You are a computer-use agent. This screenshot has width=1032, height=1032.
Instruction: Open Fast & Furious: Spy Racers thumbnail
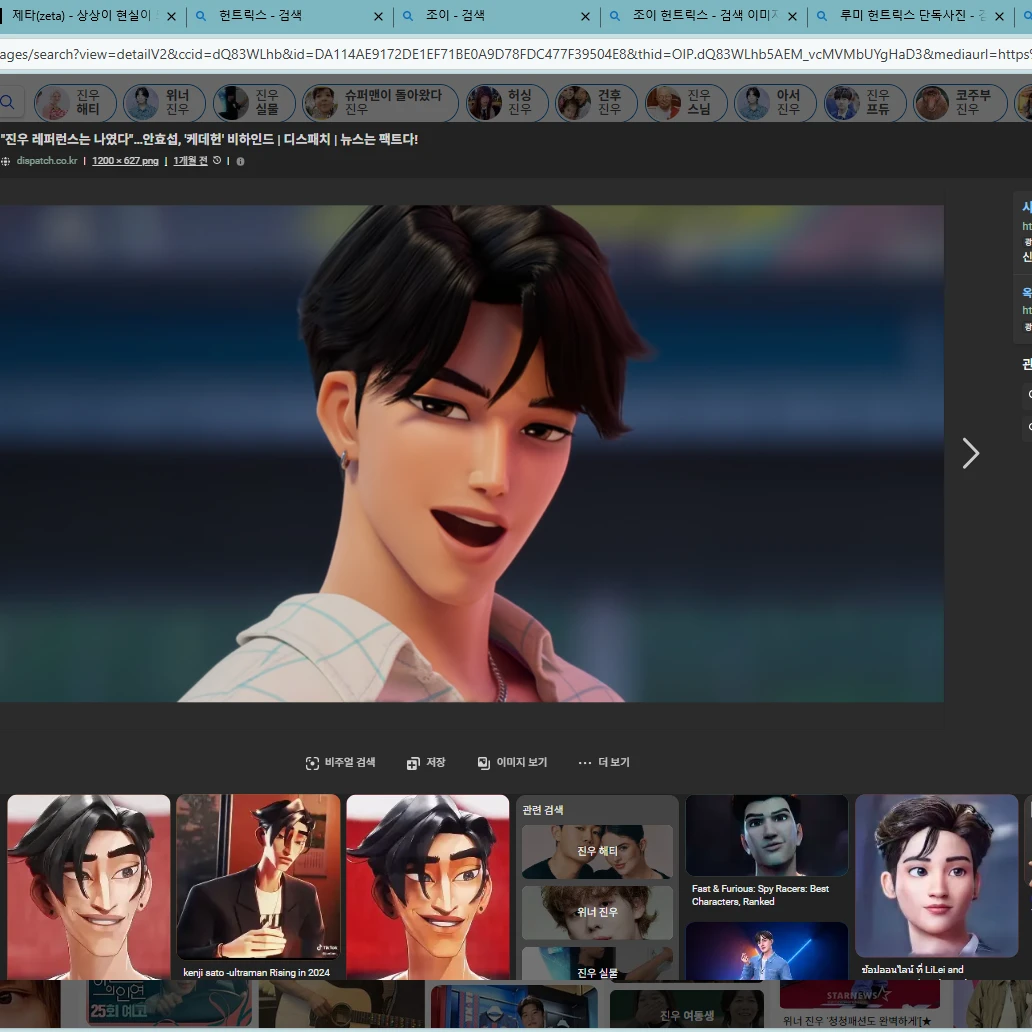pos(767,835)
